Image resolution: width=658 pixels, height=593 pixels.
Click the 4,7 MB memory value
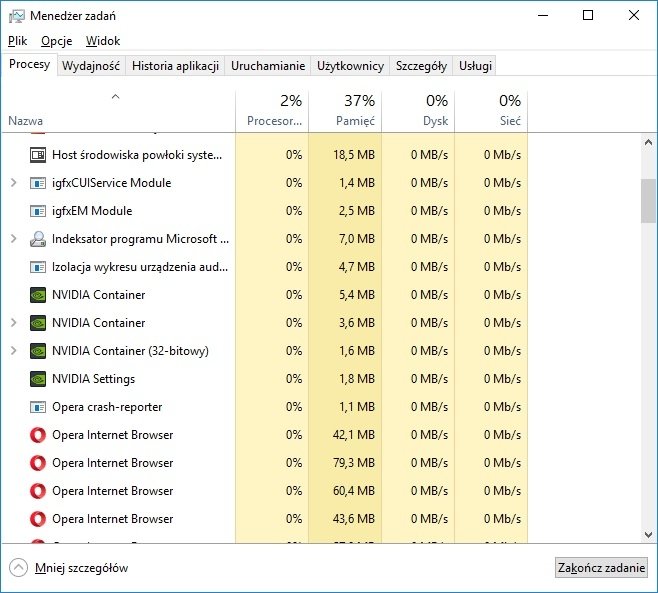(x=357, y=267)
